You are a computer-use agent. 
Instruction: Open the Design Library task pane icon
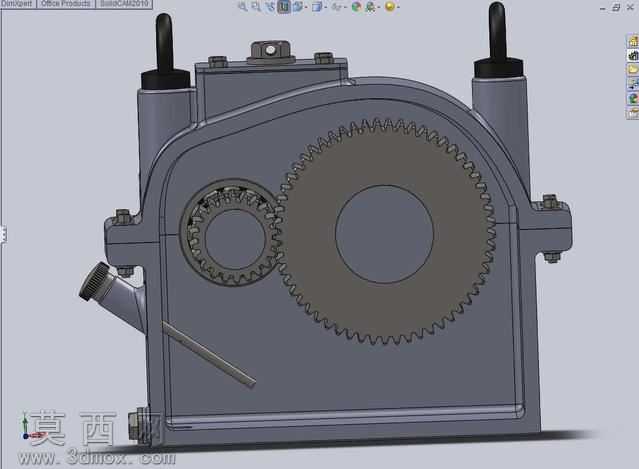633,55
